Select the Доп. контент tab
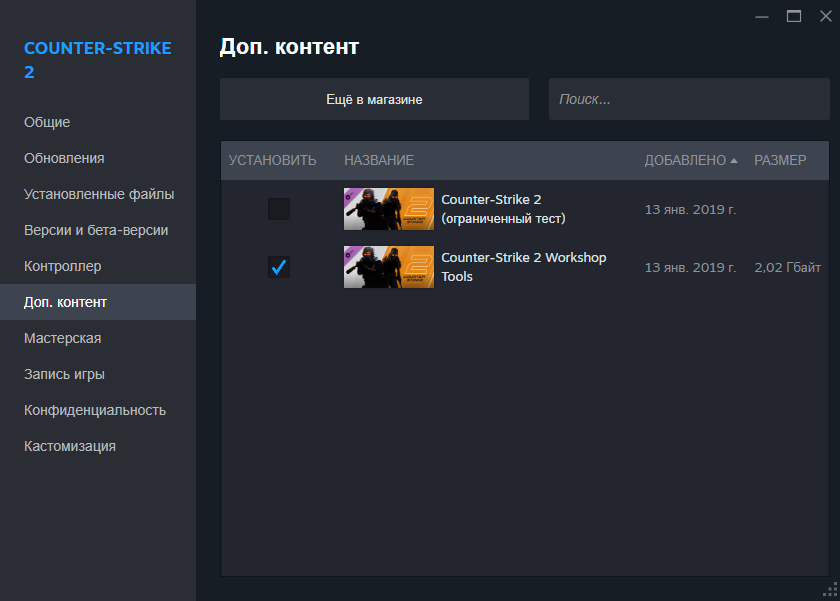 click(x=98, y=302)
